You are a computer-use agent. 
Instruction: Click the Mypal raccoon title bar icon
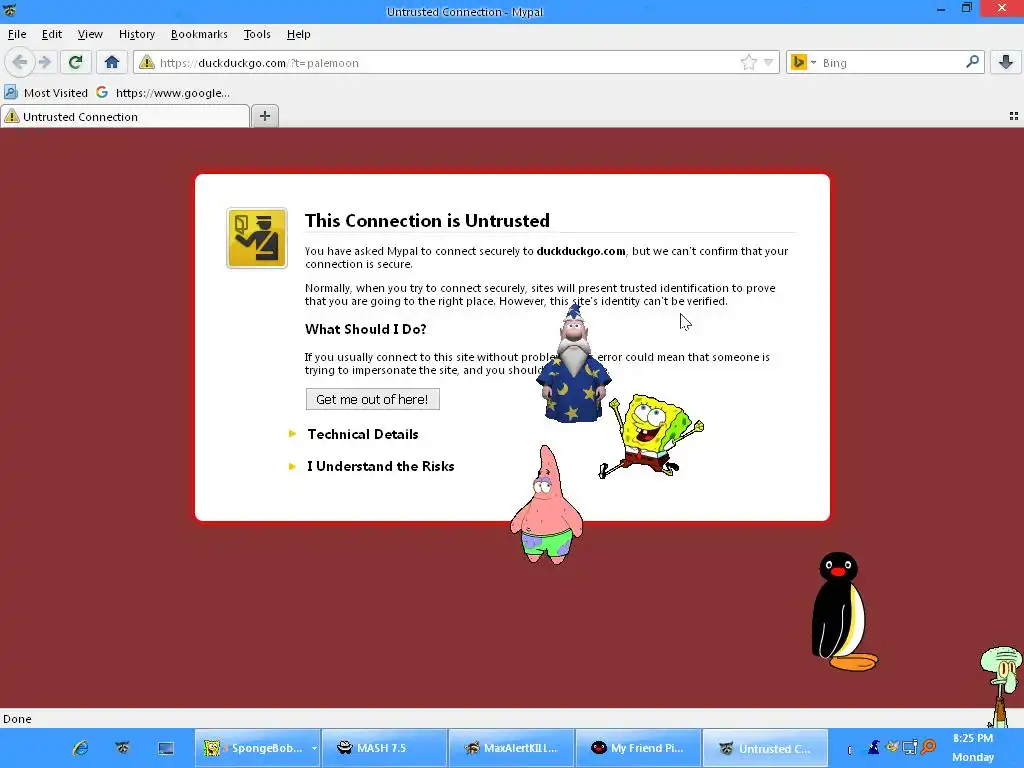coord(10,11)
